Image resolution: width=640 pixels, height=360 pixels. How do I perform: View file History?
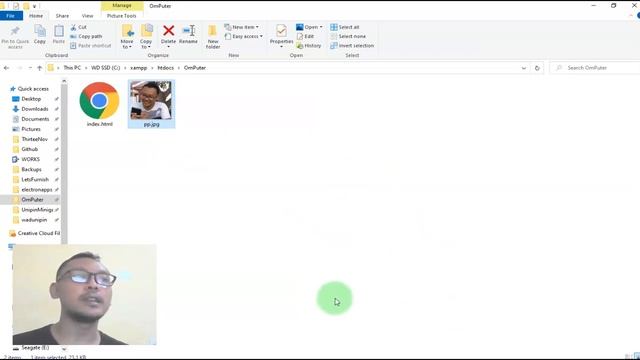click(x=309, y=46)
